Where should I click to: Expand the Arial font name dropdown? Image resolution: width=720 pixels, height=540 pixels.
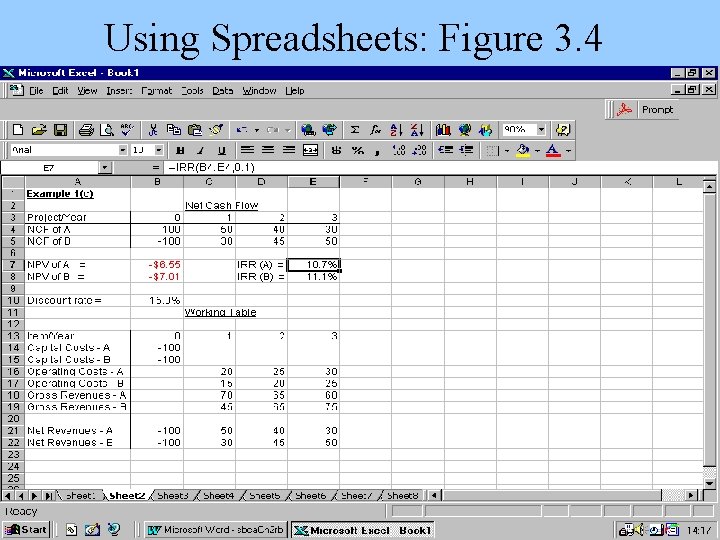coord(123,150)
